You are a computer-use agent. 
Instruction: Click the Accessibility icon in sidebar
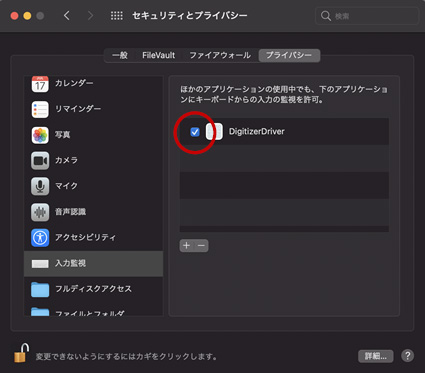pyautogui.click(x=40, y=238)
